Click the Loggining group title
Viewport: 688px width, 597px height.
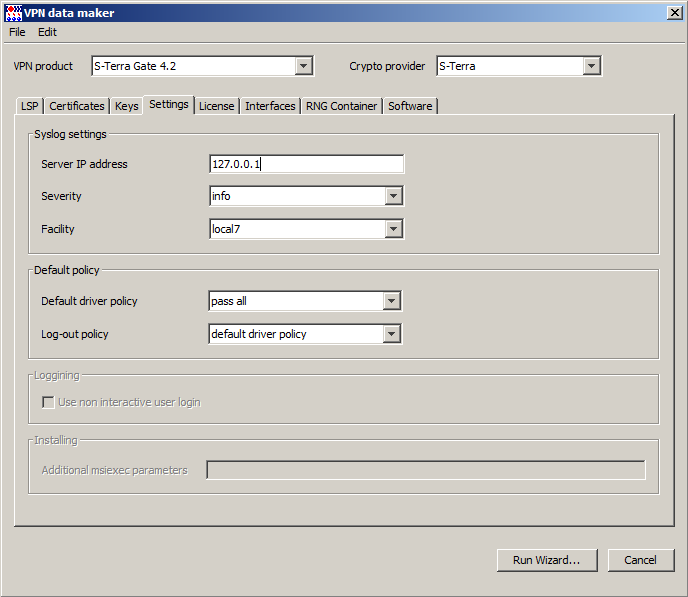[57, 375]
